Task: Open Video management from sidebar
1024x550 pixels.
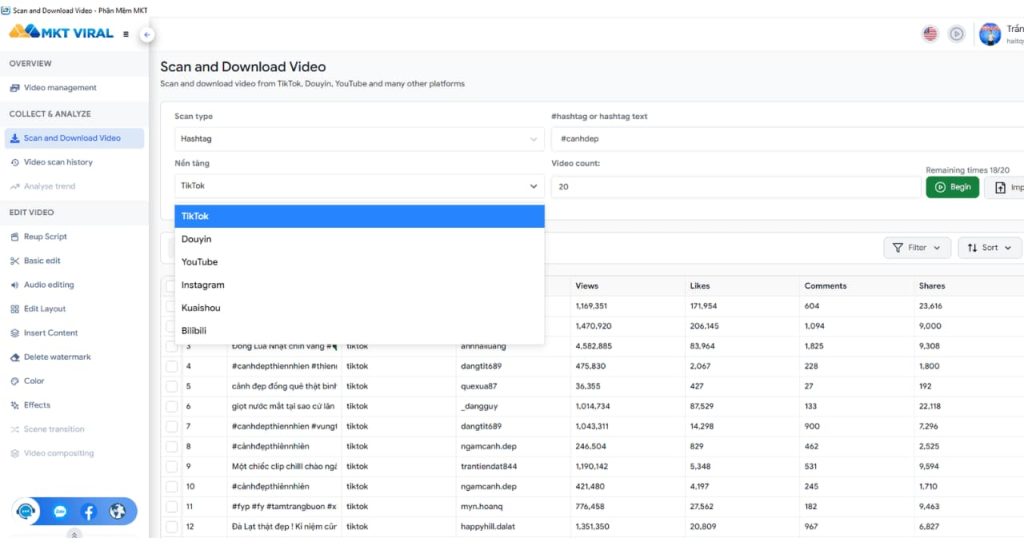Action: pos(54,88)
